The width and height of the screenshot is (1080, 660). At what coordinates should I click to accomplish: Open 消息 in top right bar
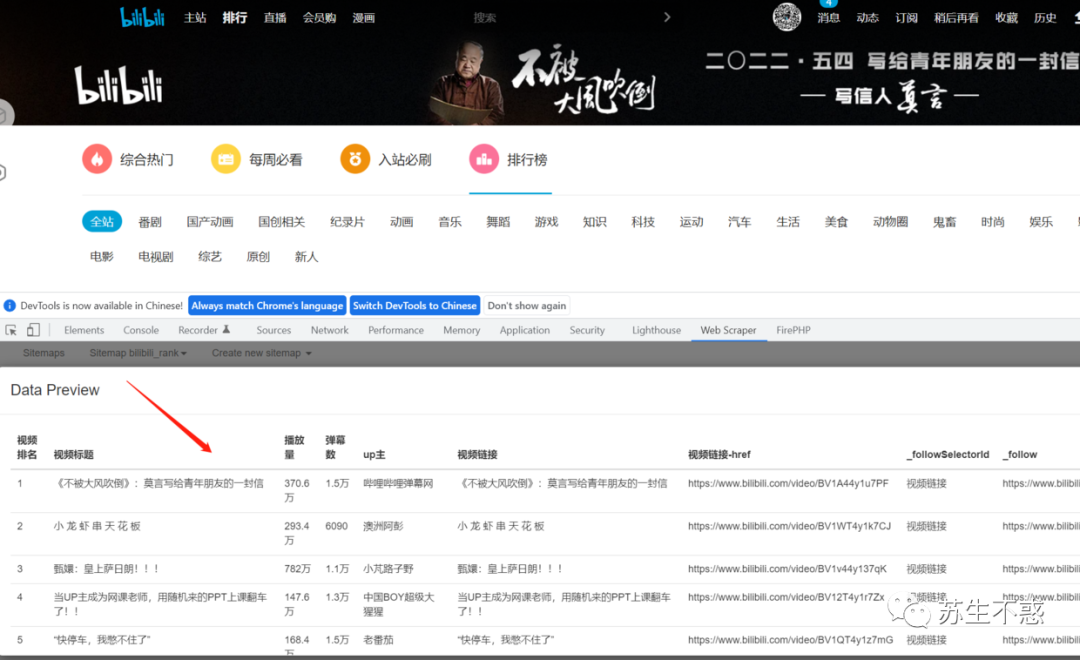[x=829, y=17]
